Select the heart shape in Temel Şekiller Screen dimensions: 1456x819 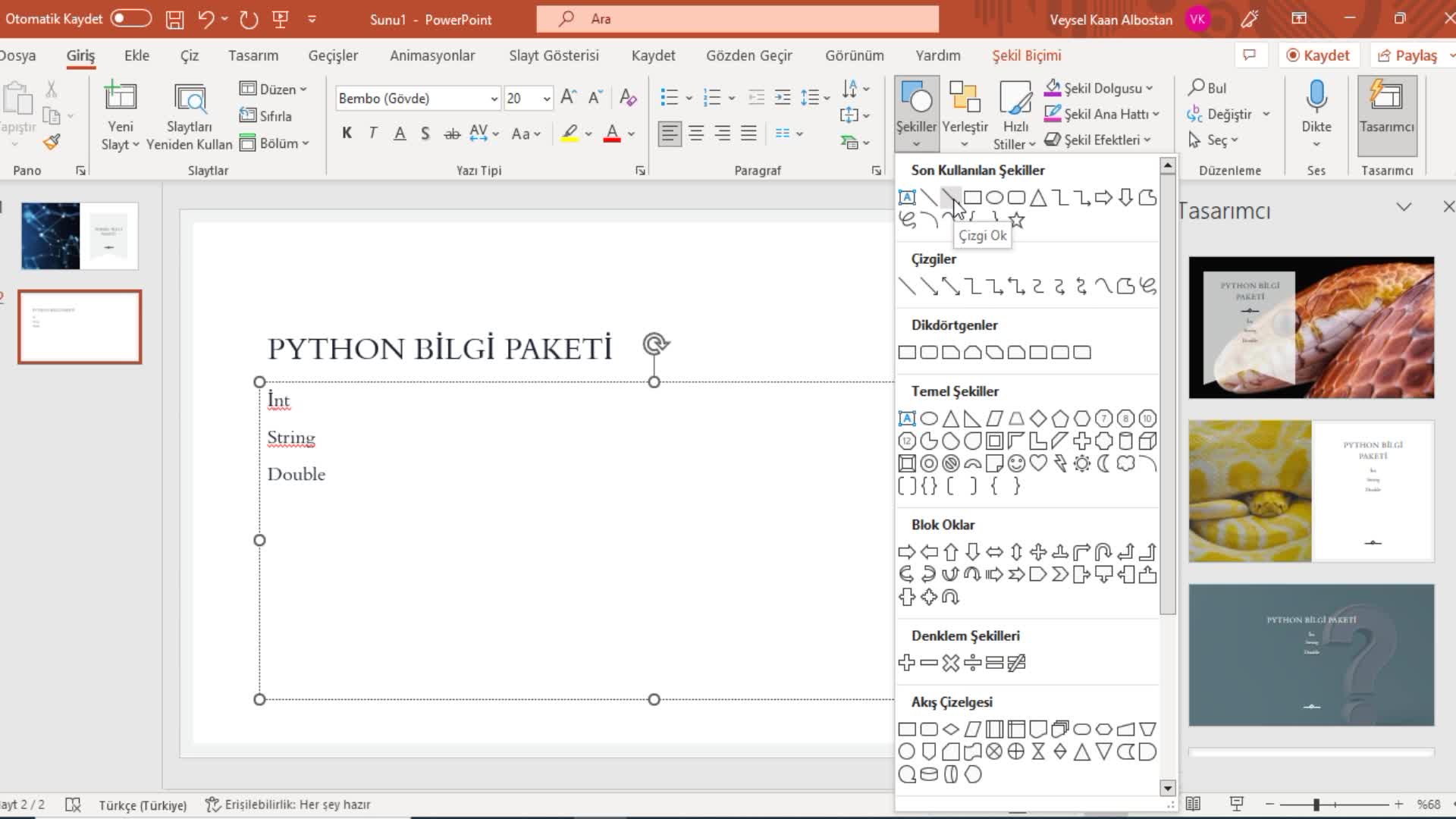[x=1038, y=463]
